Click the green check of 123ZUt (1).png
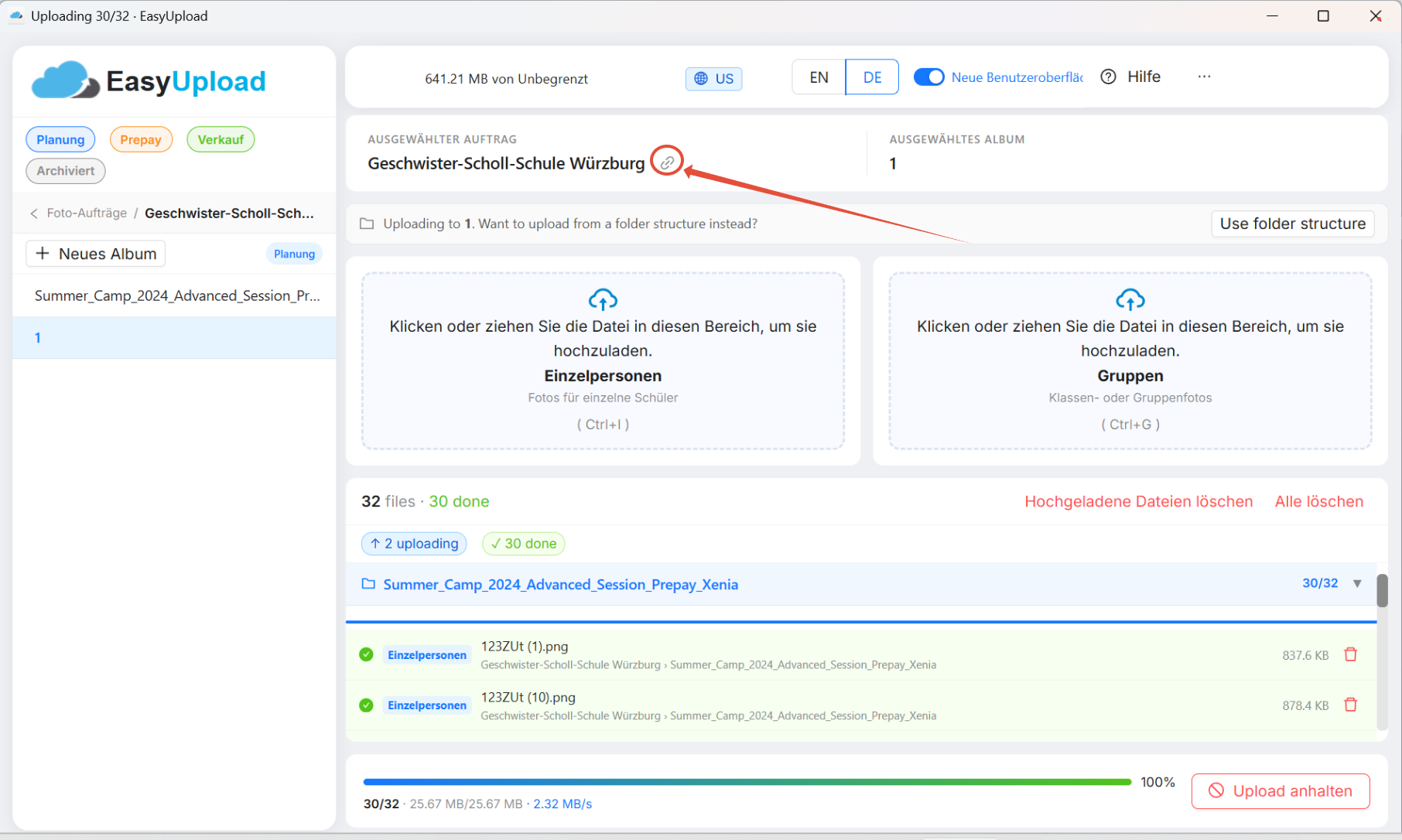Image resolution: width=1402 pixels, height=840 pixels. (367, 655)
